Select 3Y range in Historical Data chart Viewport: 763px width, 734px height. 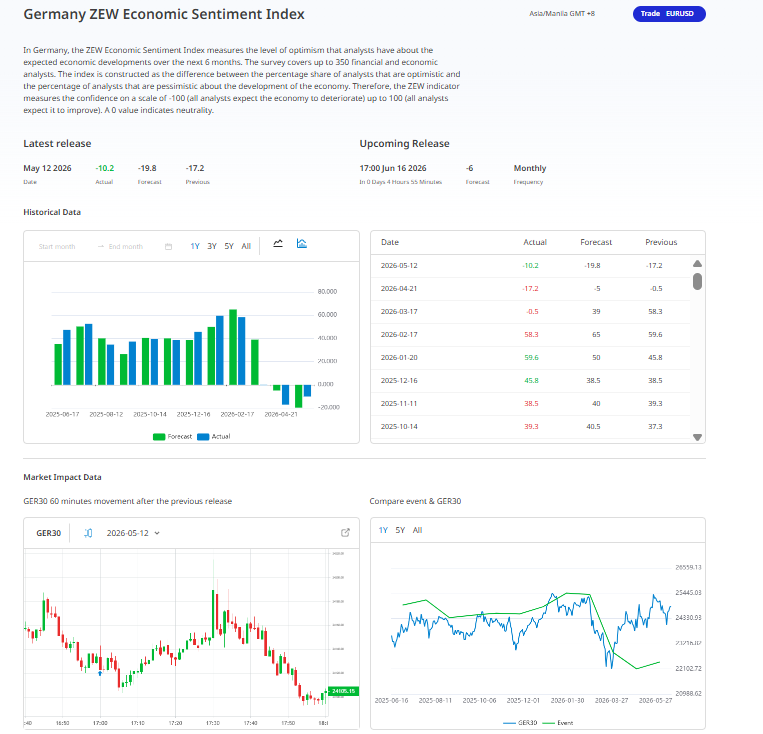coord(212,246)
